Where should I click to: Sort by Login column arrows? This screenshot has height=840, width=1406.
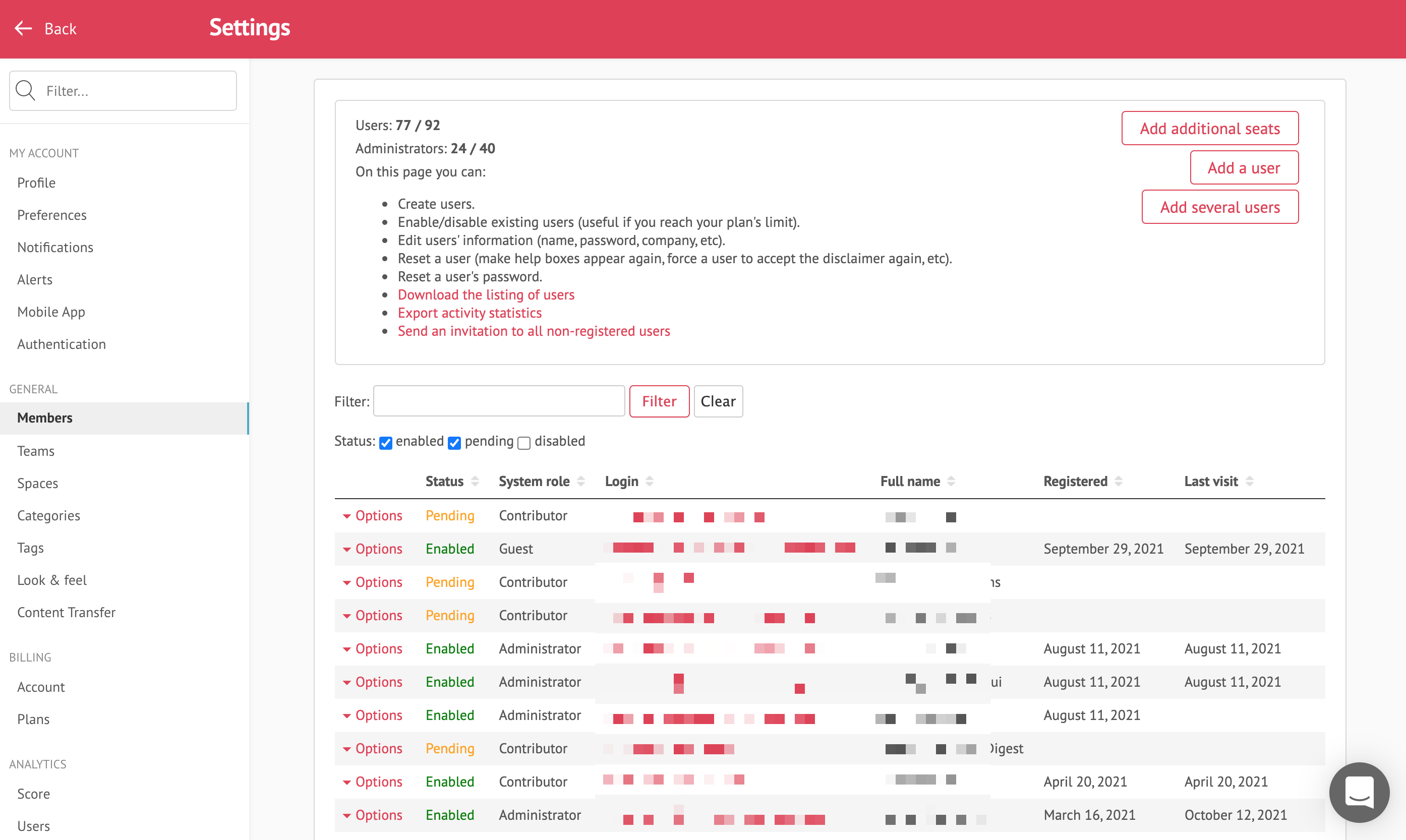click(650, 481)
